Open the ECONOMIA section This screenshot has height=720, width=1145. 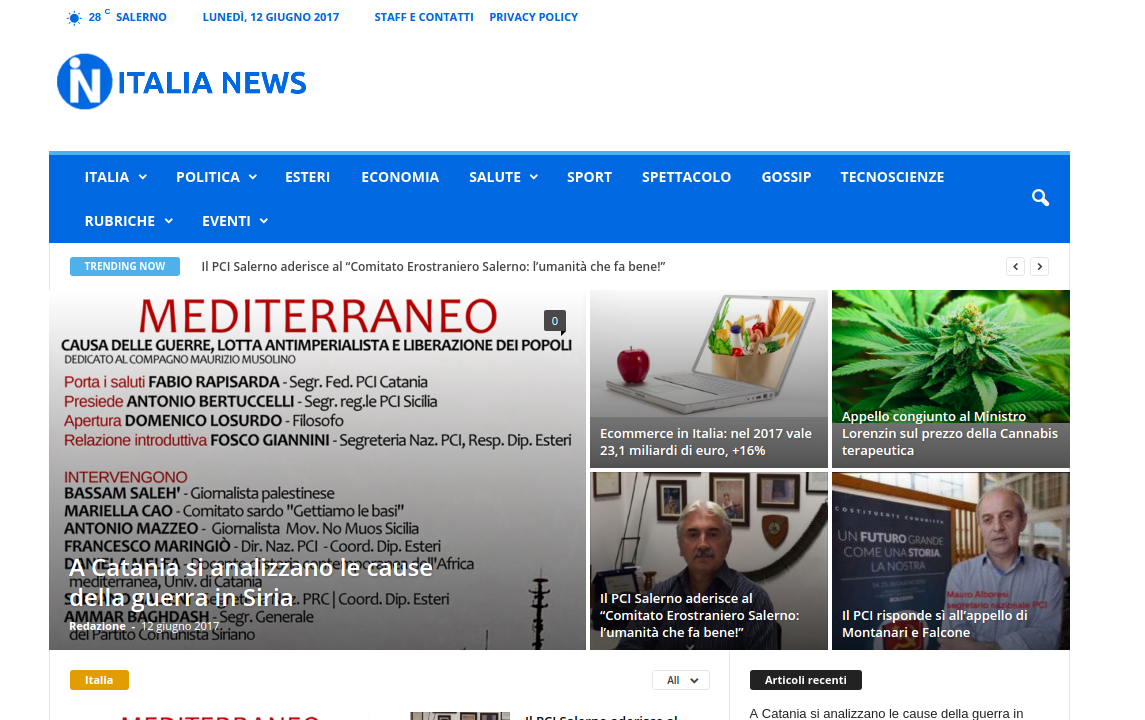pyautogui.click(x=400, y=177)
